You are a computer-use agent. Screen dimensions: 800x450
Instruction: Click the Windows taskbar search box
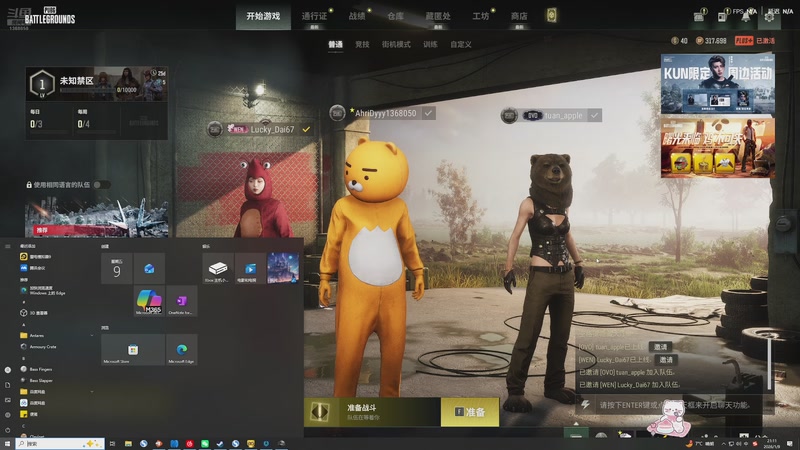tap(60, 444)
